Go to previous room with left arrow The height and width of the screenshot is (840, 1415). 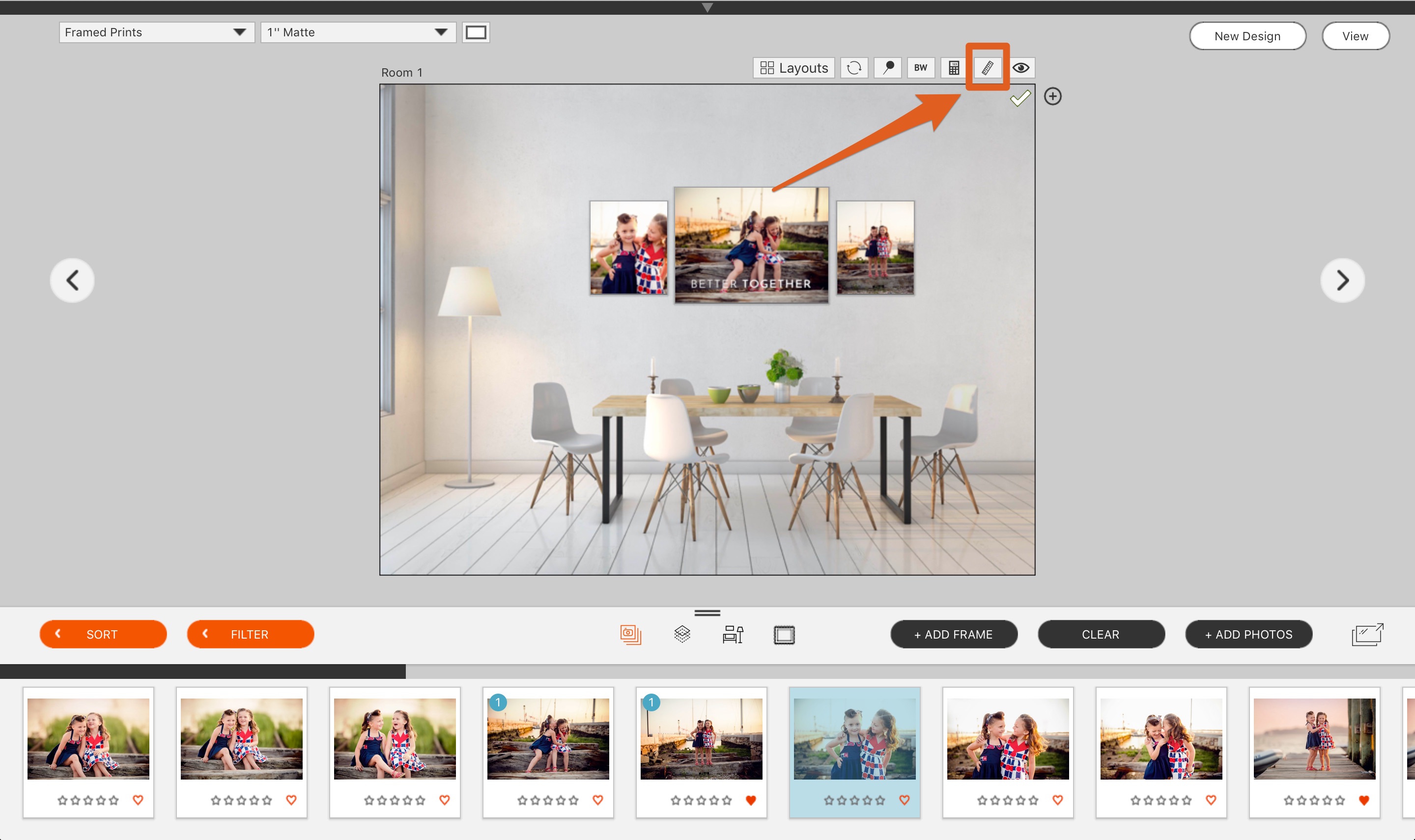(72, 281)
